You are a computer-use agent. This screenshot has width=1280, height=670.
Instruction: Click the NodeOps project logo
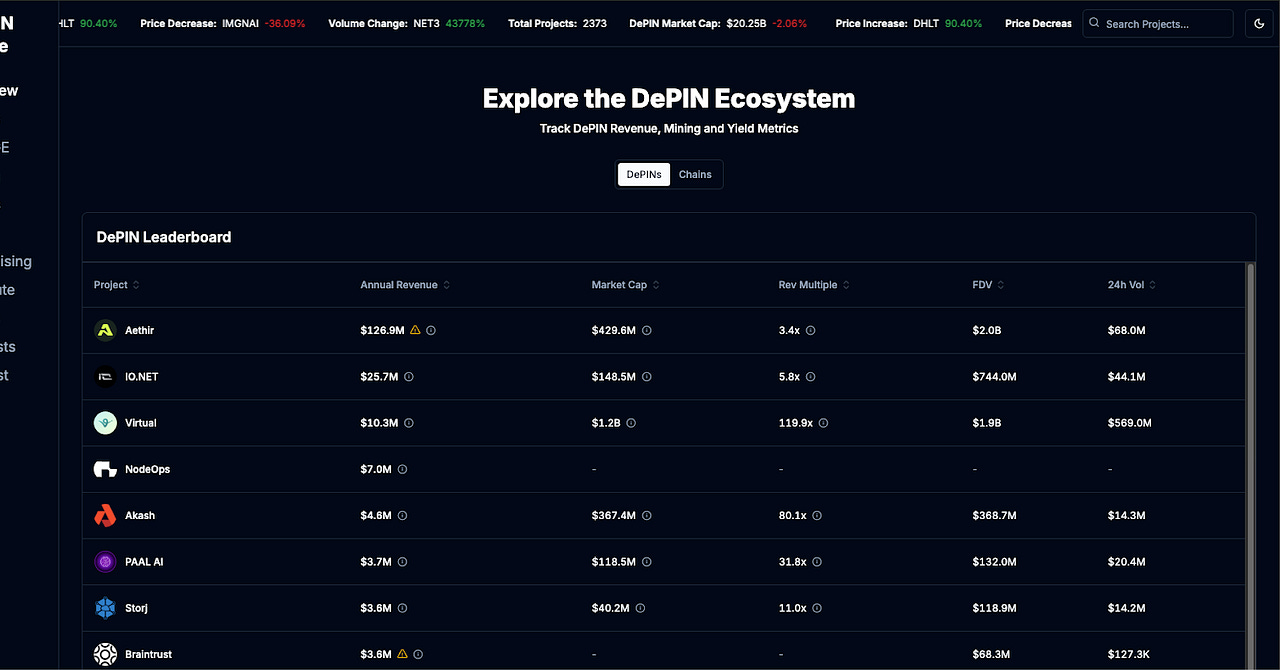point(105,469)
